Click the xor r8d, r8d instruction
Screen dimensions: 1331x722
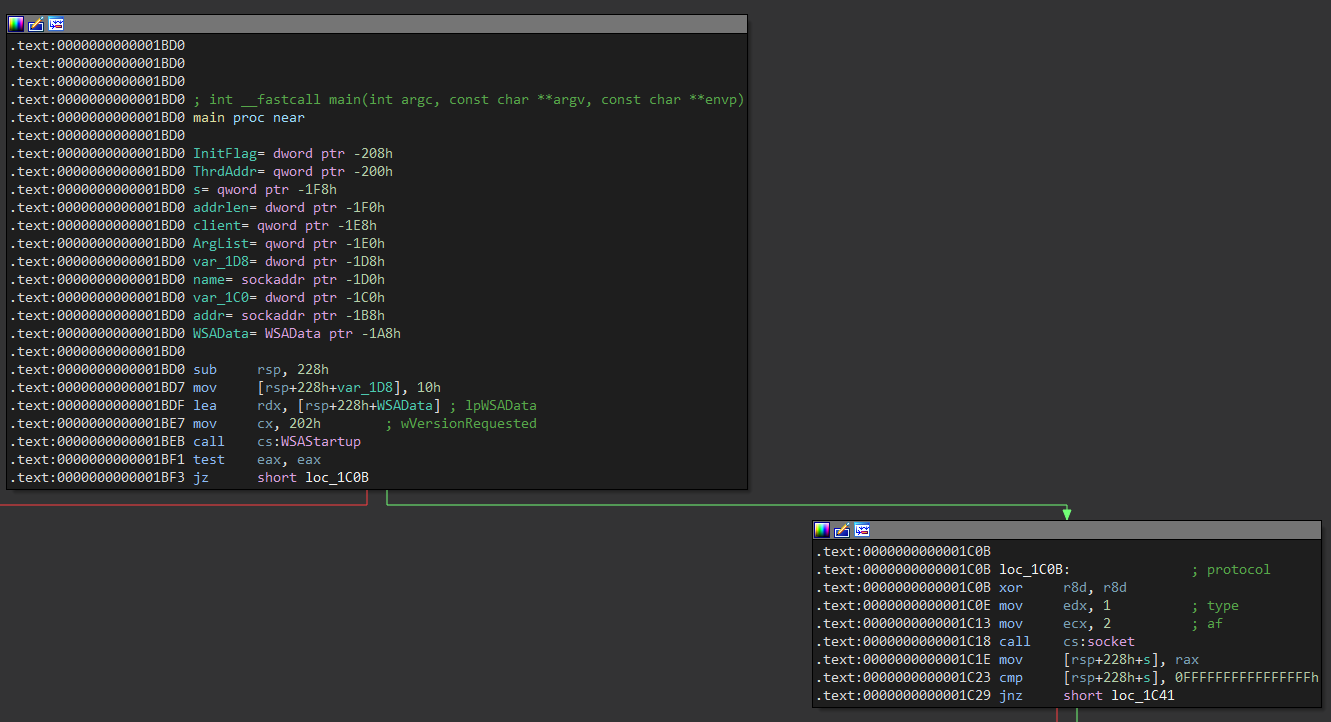(x=1063, y=587)
